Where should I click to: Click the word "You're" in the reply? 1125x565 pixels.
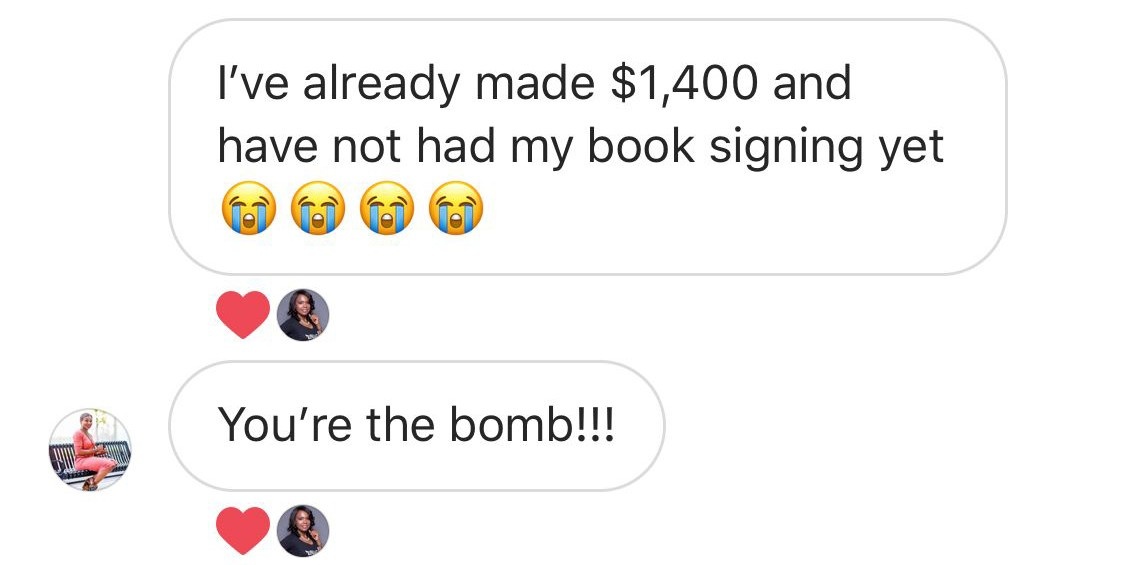click(x=285, y=424)
